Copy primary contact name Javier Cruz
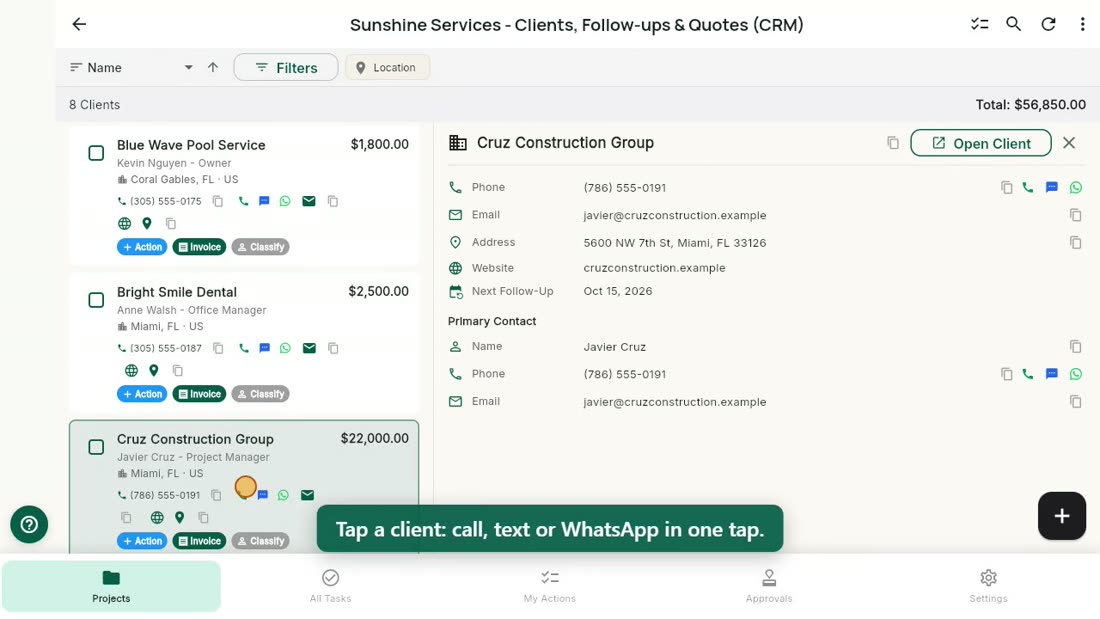The height and width of the screenshot is (619, 1100). [1075, 346]
